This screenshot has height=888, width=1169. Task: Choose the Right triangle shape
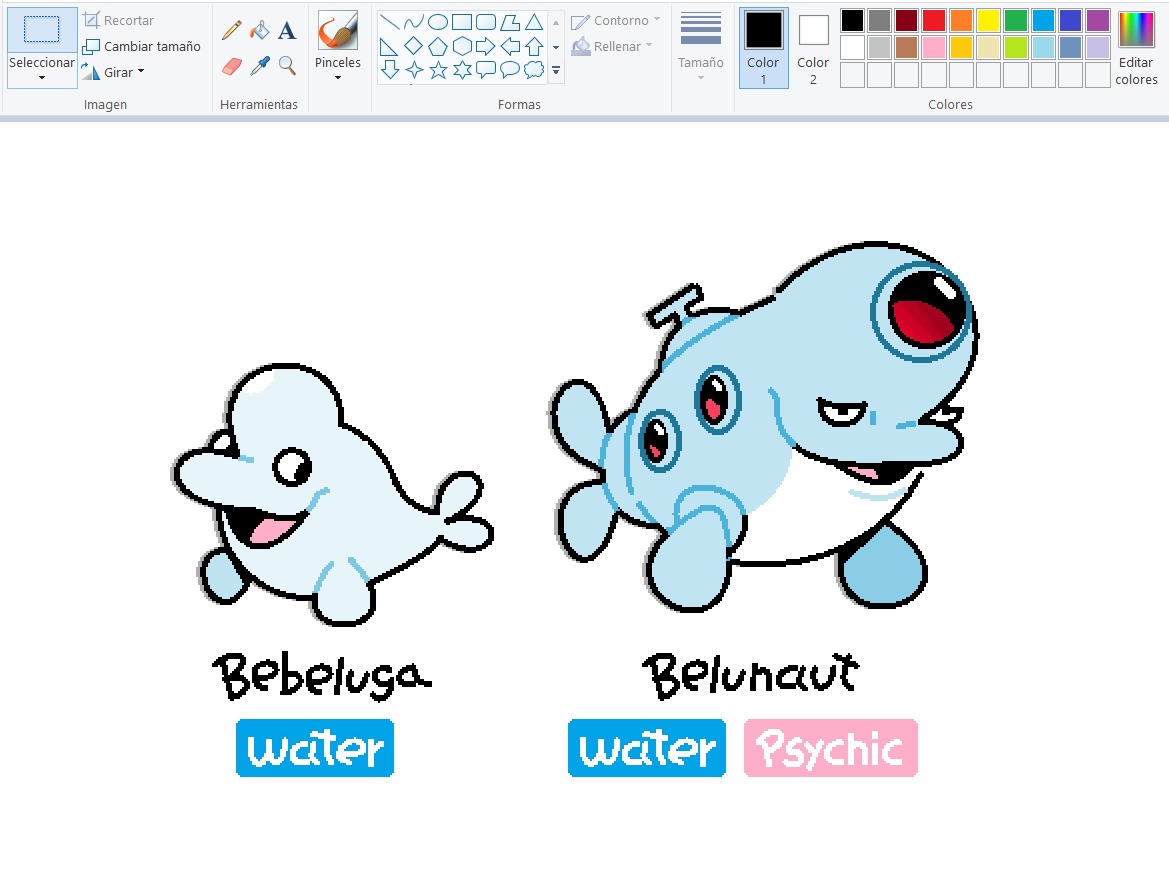(x=389, y=47)
